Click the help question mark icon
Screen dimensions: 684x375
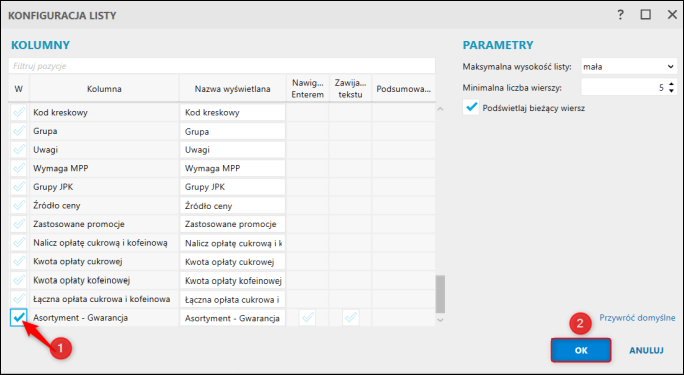[x=621, y=15]
